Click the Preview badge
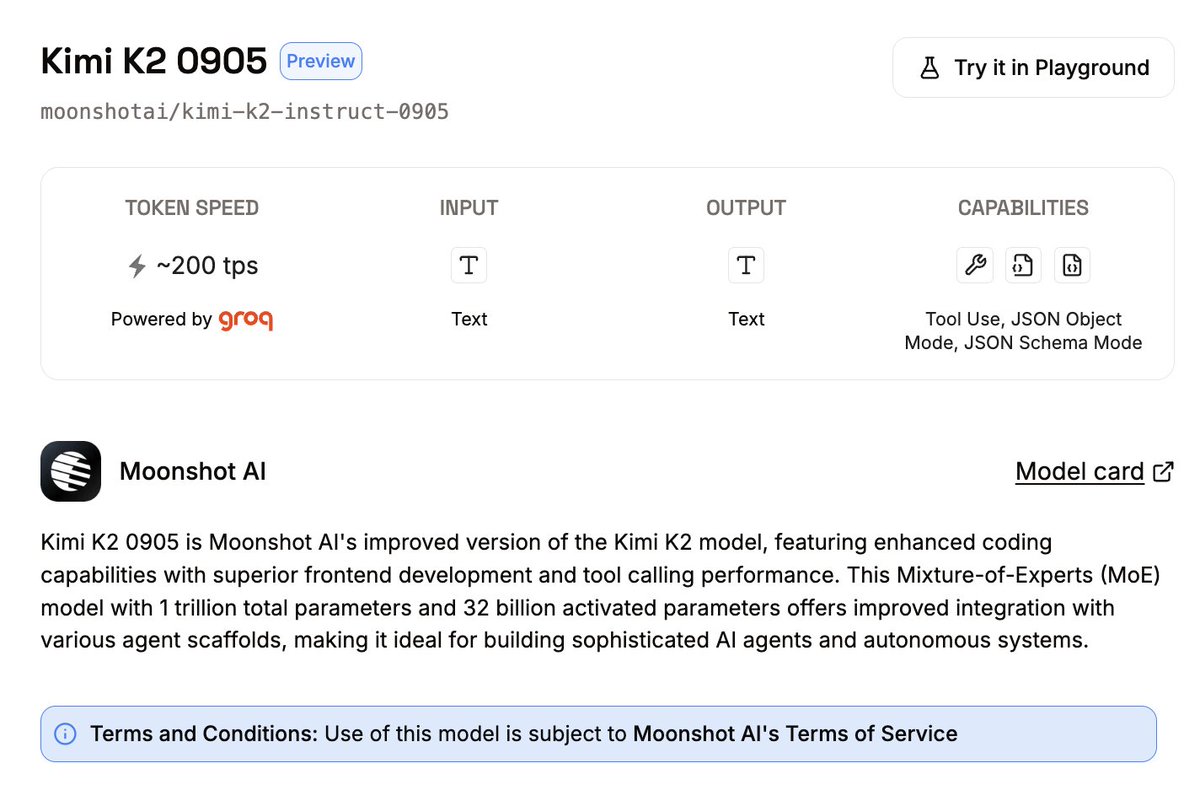 click(321, 61)
